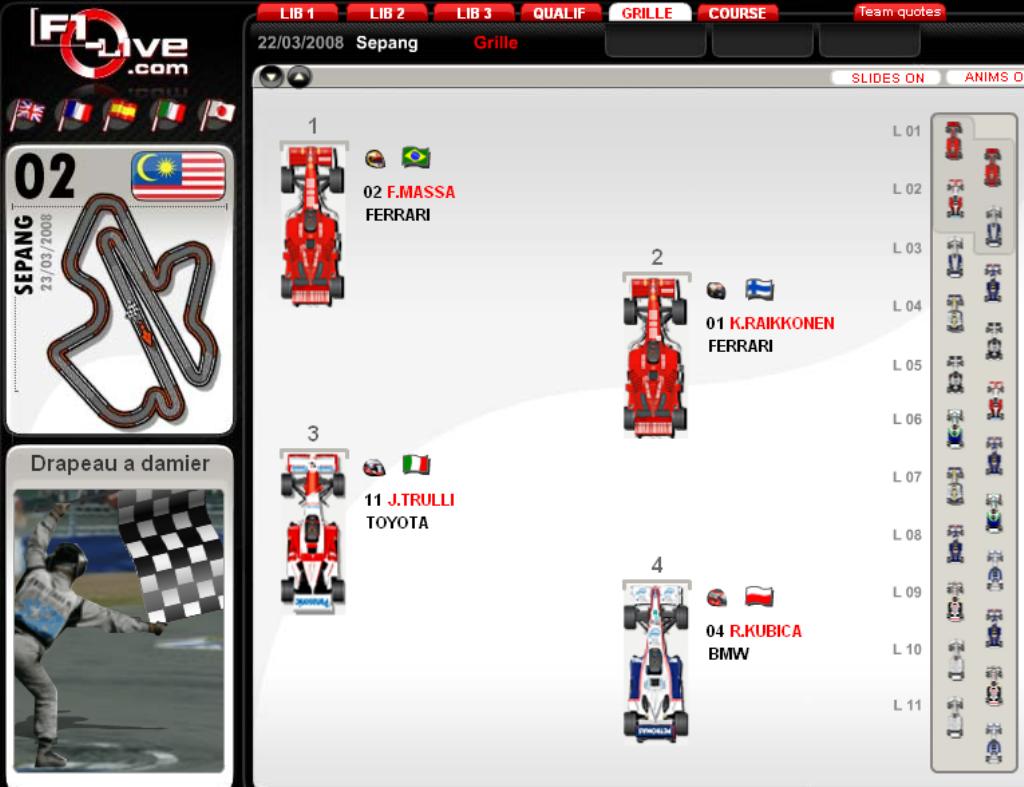Click F.Massa's Ferrari car on grid

(312, 223)
